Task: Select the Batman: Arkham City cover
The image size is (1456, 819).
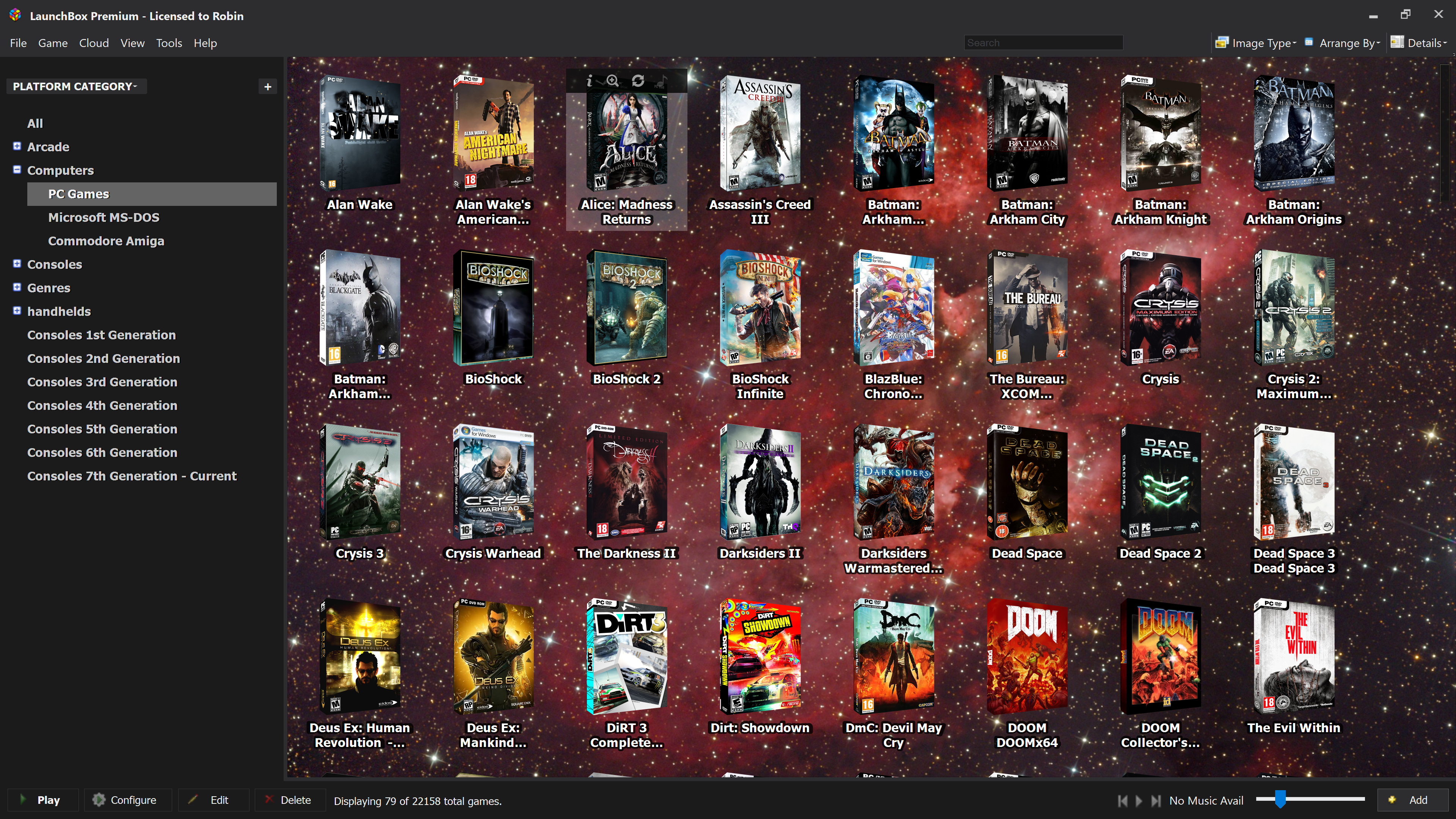Action: coord(1027,134)
